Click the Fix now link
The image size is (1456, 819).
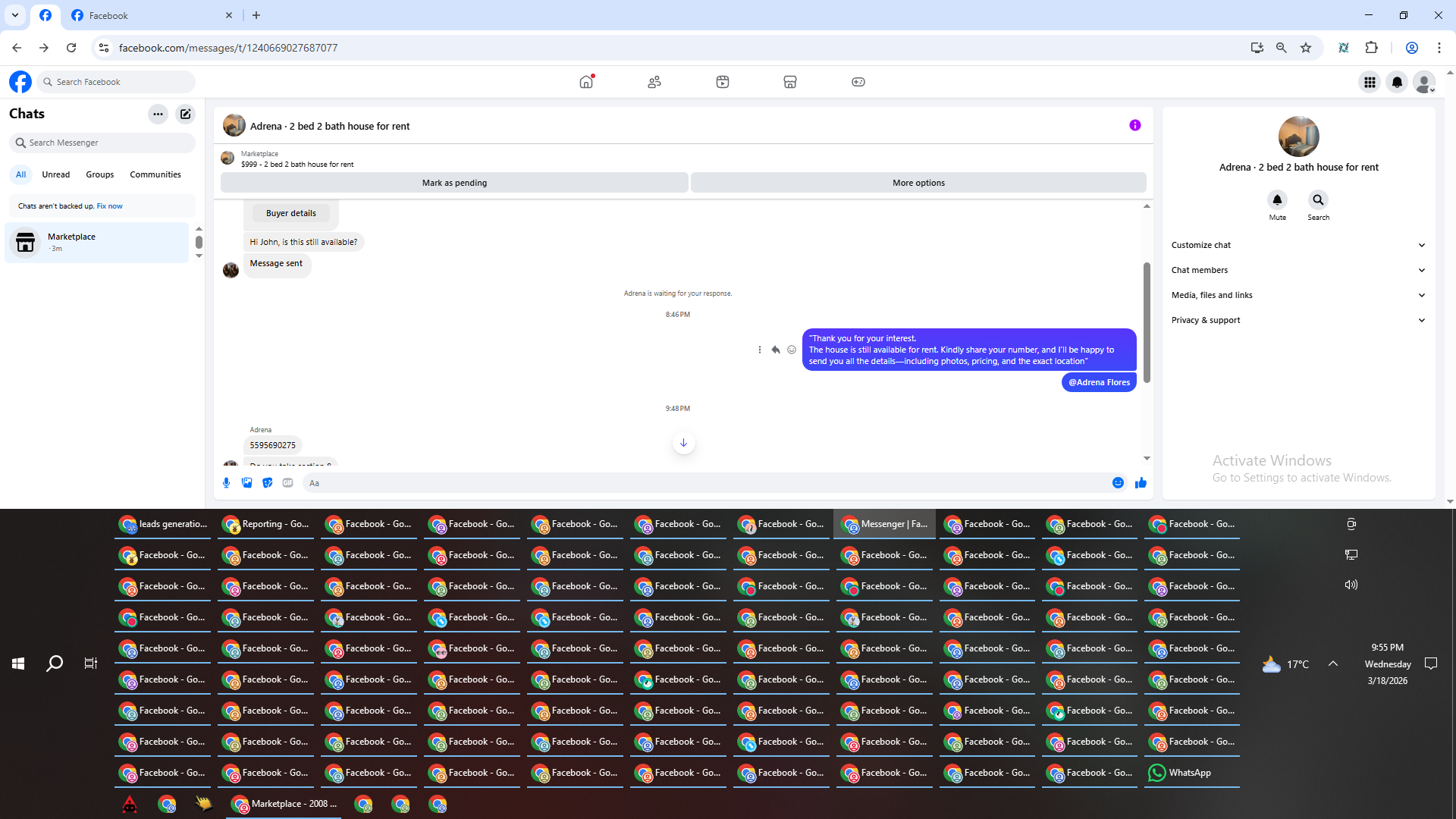(x=109, y=206)
